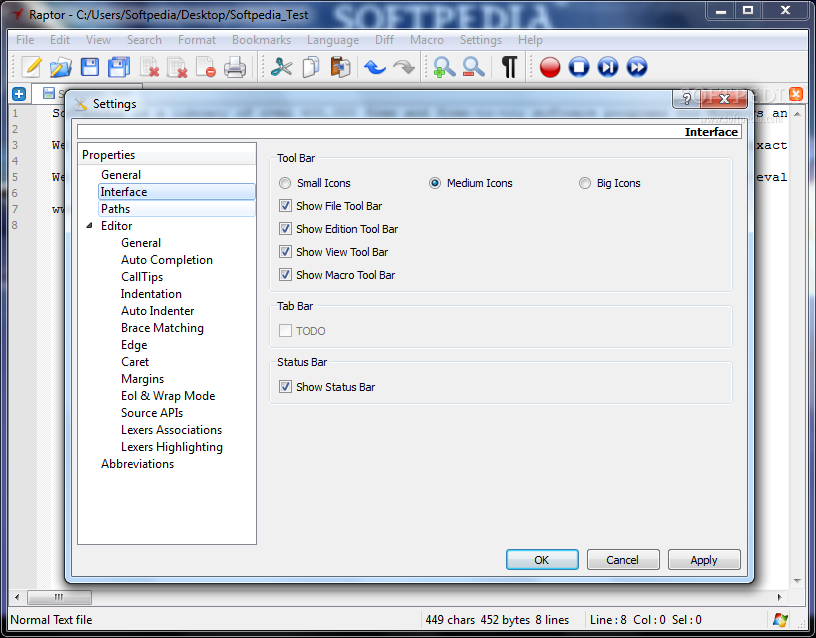Click the blue plus new tab icon
816x638 pixels.
point(19,94)
